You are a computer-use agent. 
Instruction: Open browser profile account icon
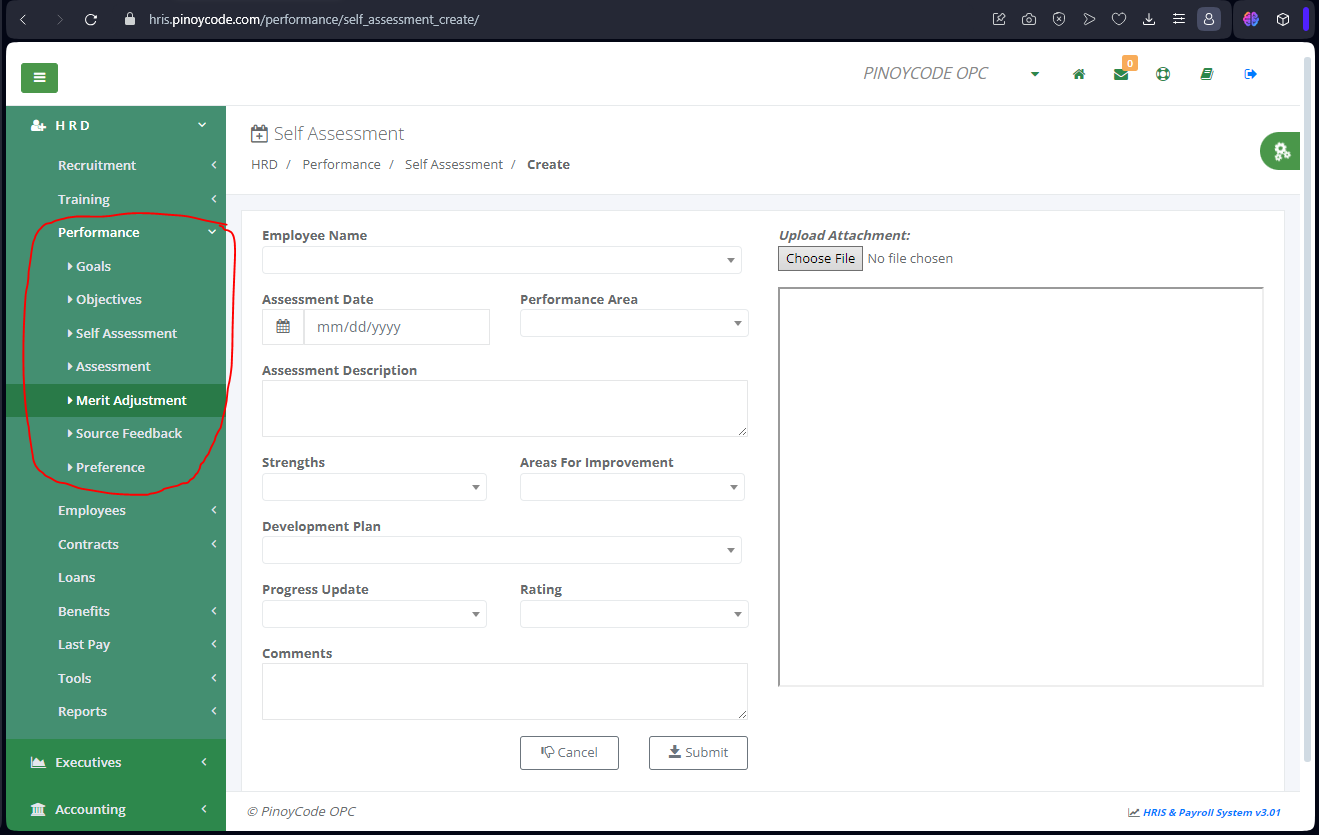click(x=1209, y=19)
